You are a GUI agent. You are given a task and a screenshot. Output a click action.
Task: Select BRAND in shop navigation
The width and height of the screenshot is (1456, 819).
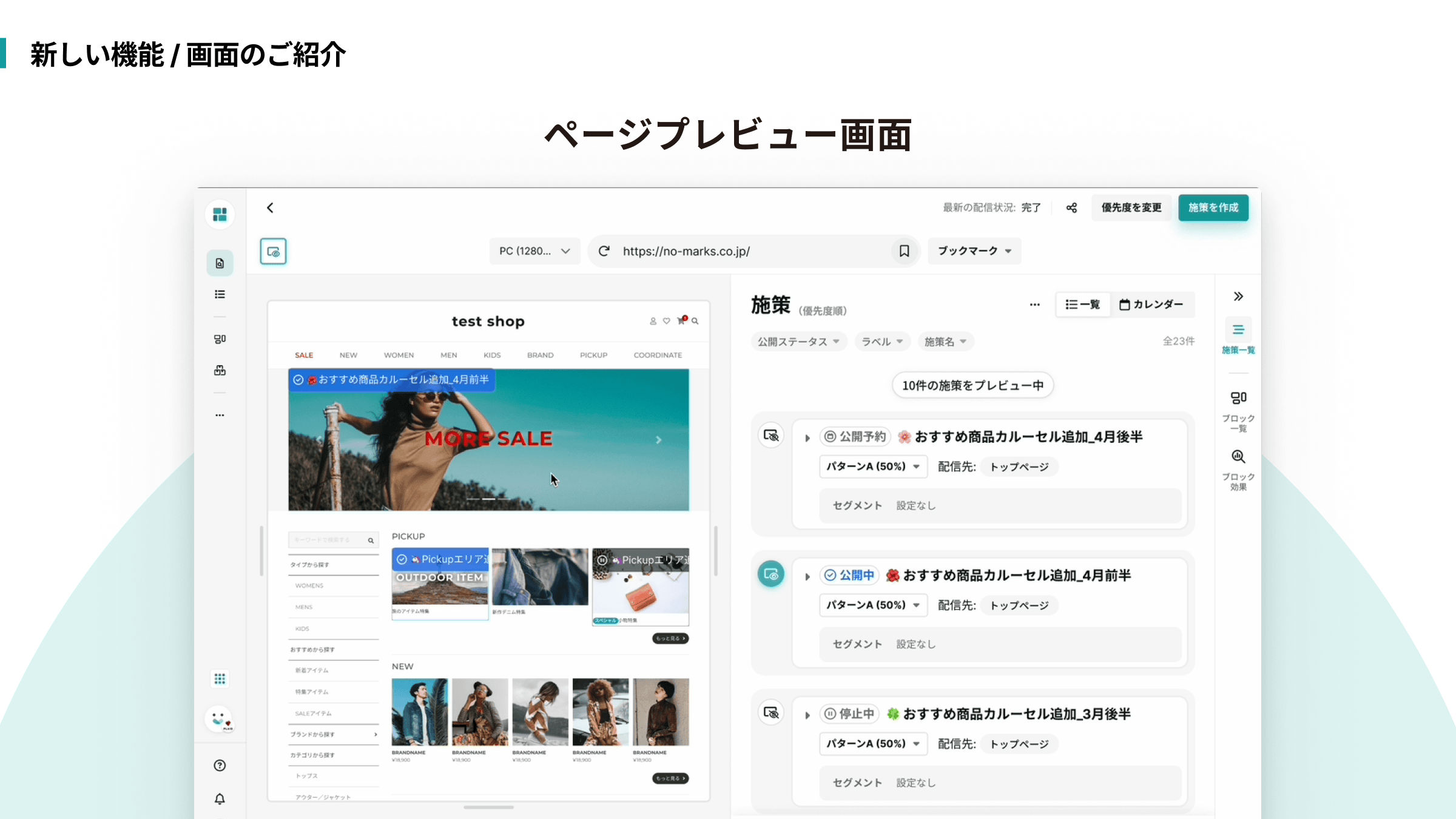540,355
